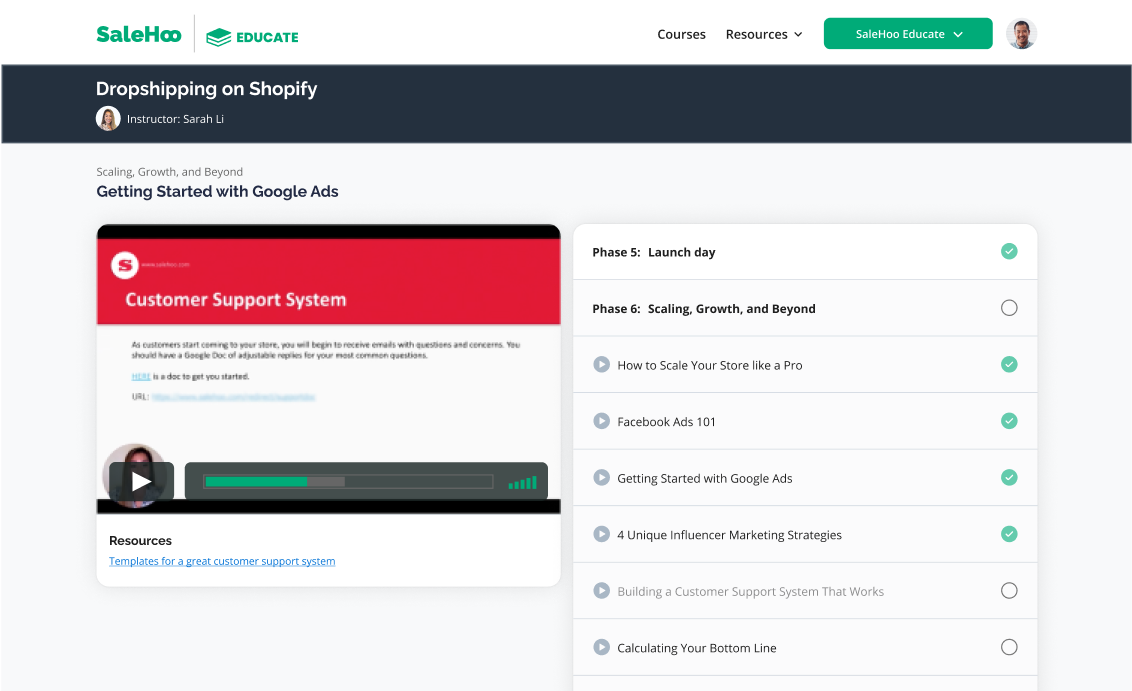Click the video volume bars icon
This screenshot has height=691, width=1132.
click(522, 483)
